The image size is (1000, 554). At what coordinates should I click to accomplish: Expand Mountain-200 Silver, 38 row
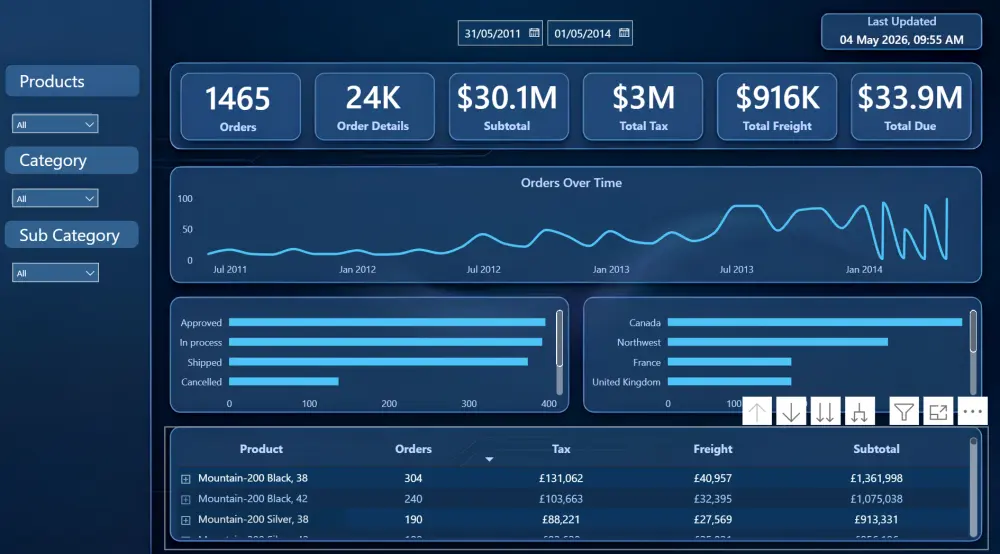coord(186,520)
